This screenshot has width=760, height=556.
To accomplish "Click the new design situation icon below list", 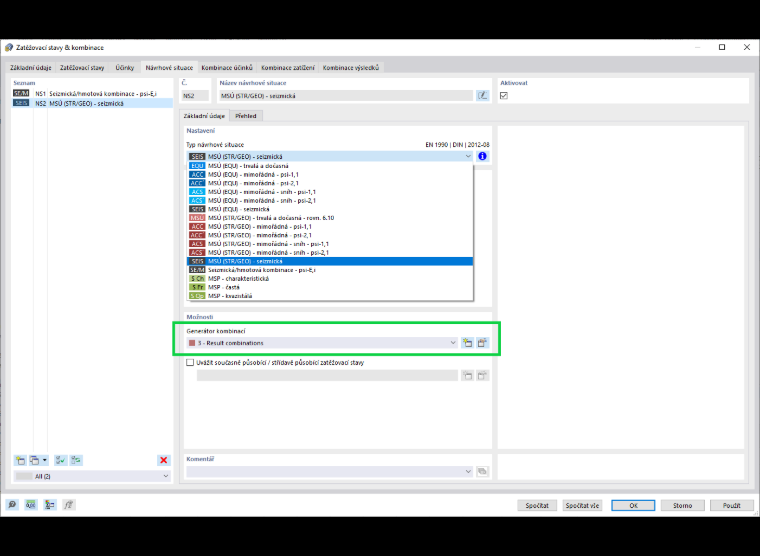I will tap(20, 460).
